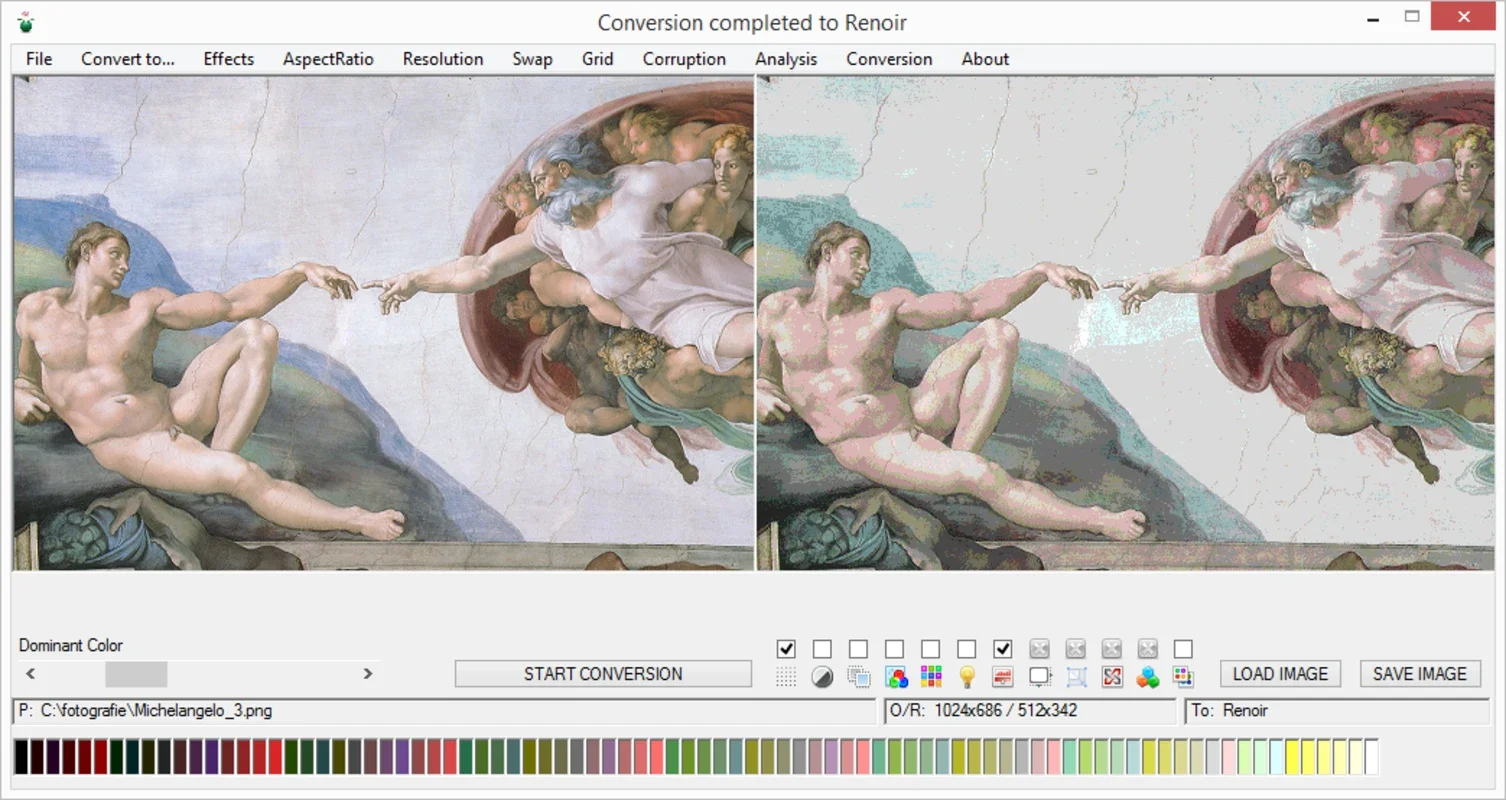This screenshot has height=800, width=1506.
Task: Click the blue selection frame icon
Action: pyautogui.click(x=1076, y=677)
